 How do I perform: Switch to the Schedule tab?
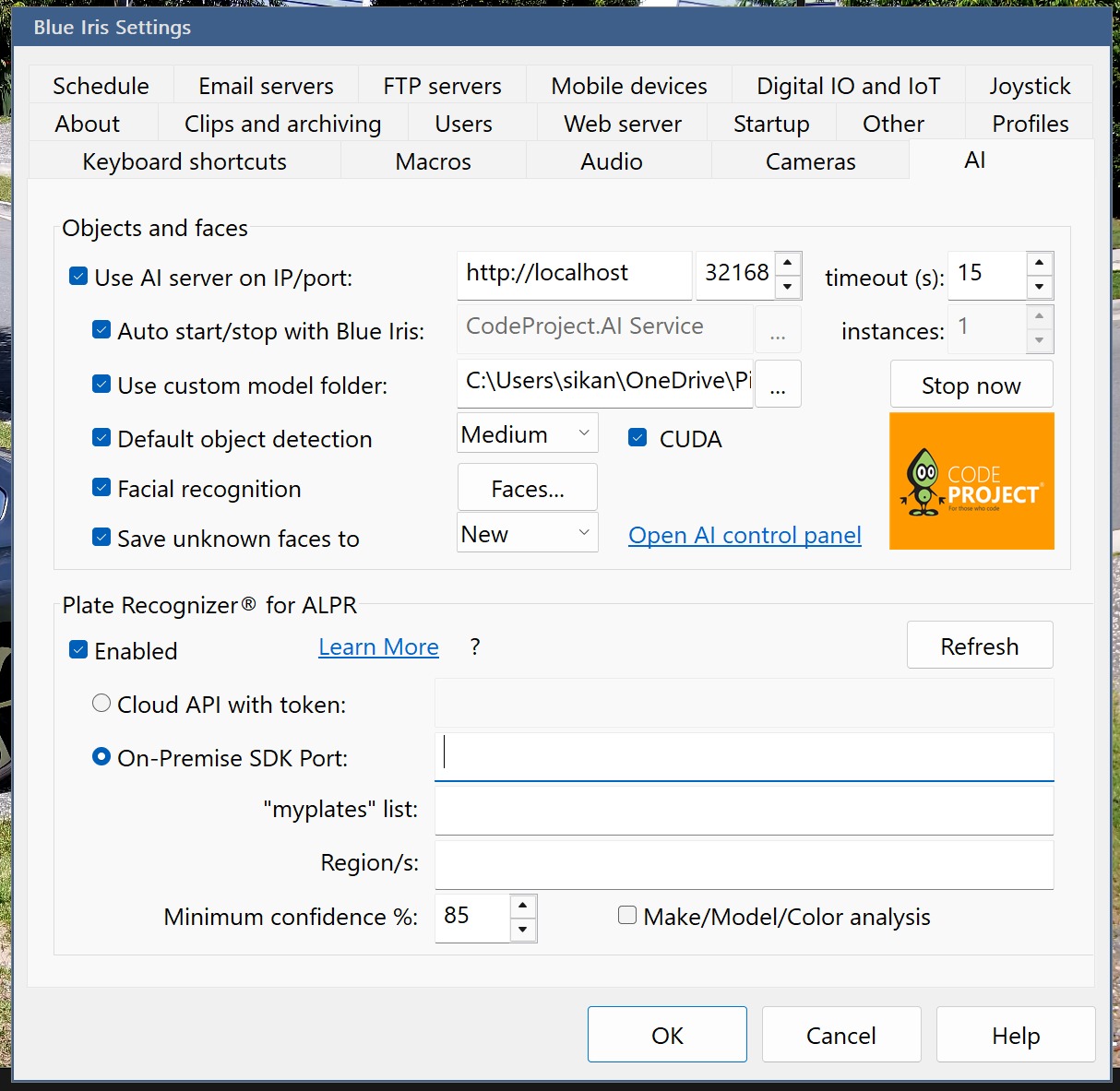coord(101,86)
